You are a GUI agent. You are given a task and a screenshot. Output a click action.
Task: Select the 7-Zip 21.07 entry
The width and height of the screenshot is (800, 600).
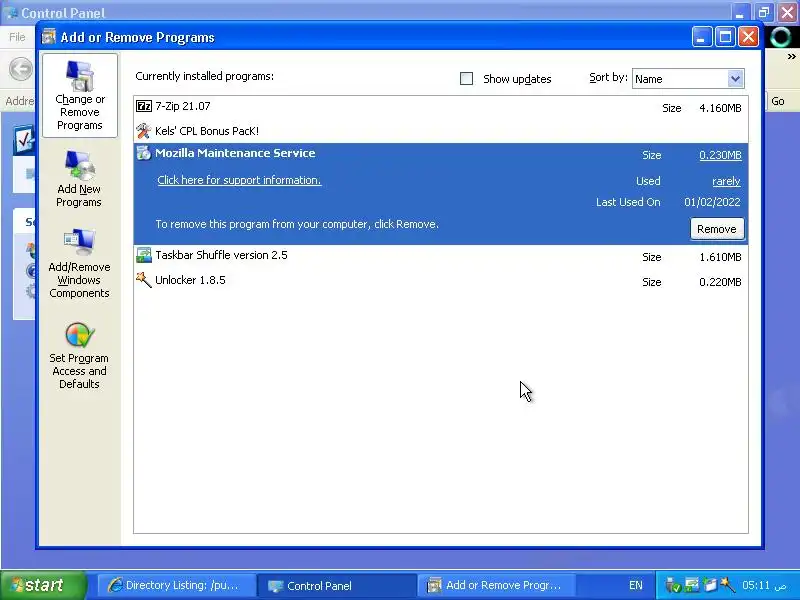(441, 107)
